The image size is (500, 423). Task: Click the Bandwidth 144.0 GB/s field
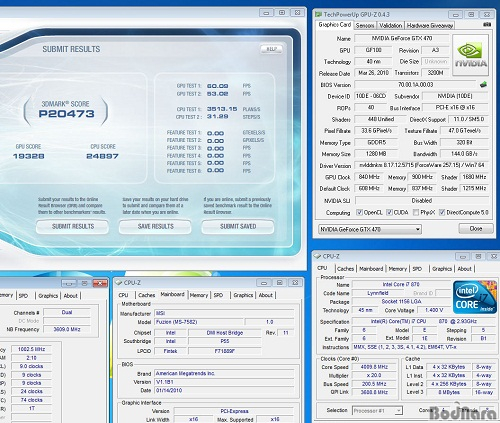click(x=464, y=154)
